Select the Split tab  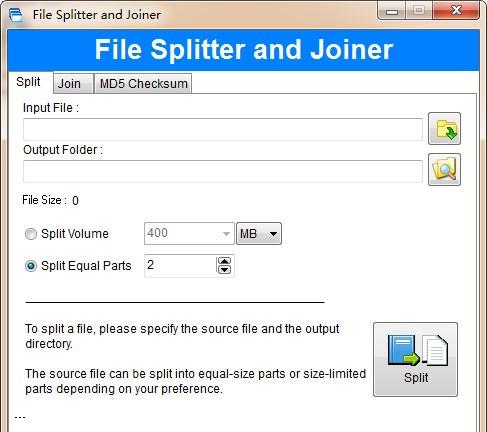29,82
